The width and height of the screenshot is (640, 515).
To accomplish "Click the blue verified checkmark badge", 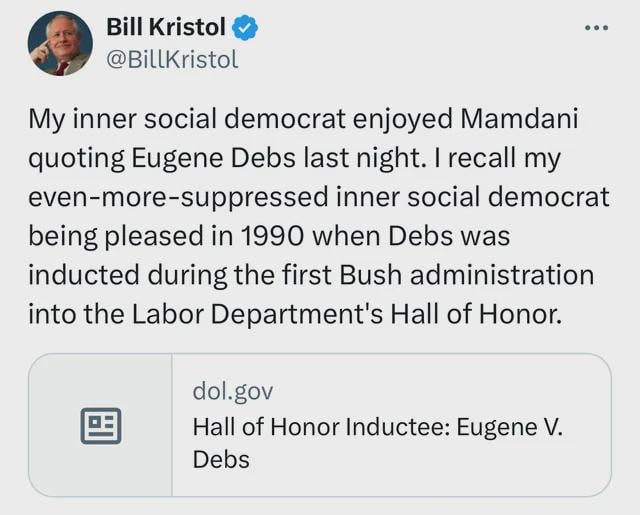I will click(x=246, y=29).
